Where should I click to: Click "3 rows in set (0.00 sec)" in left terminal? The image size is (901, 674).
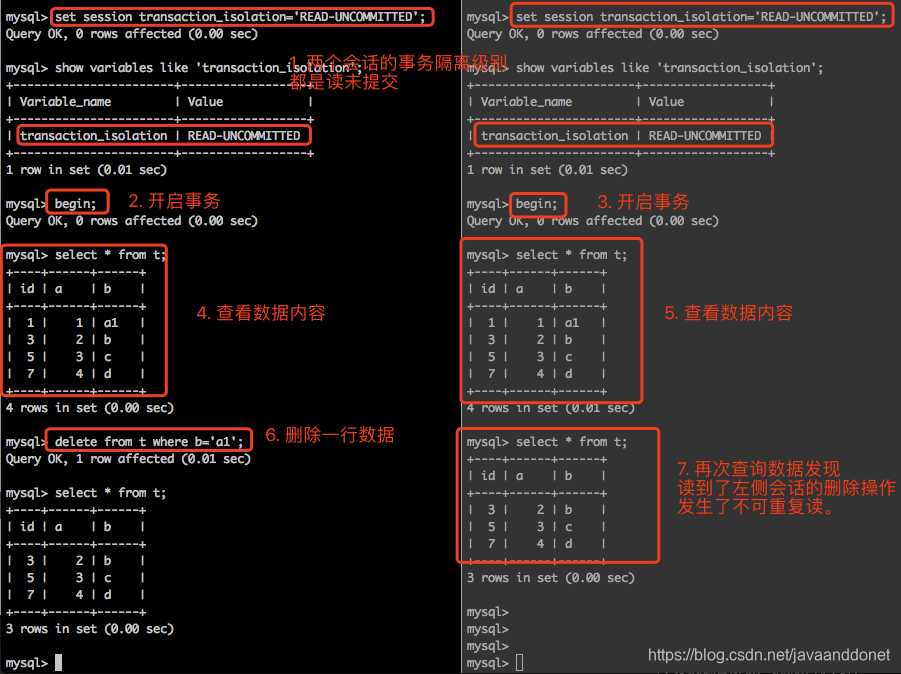90,629
